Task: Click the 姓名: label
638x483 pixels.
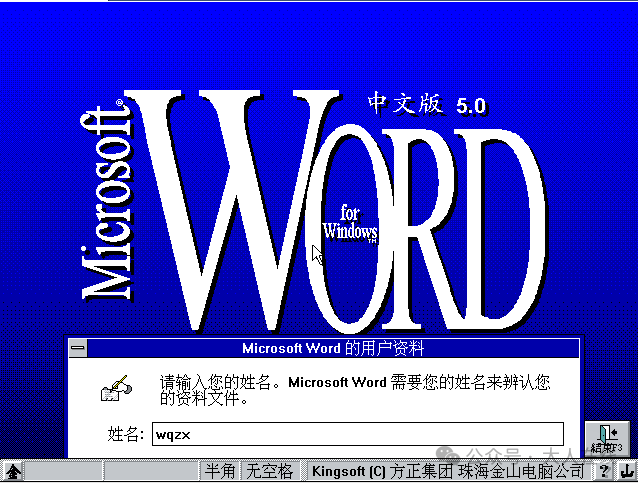Action: coord(126,434)
